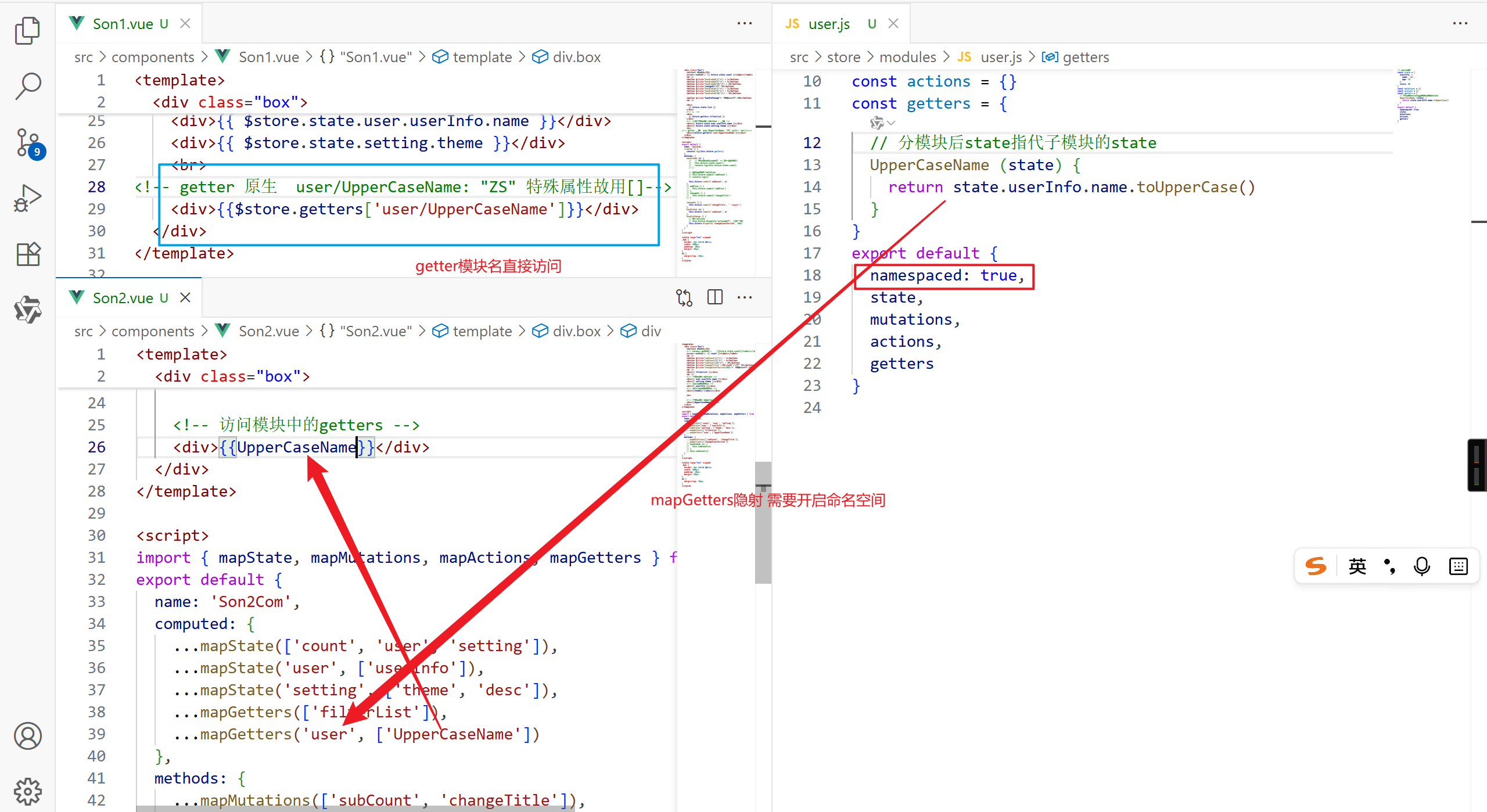Switch to the Son2.vue tab
Screen dimensions: 1487x812
(x=123, y=298)
